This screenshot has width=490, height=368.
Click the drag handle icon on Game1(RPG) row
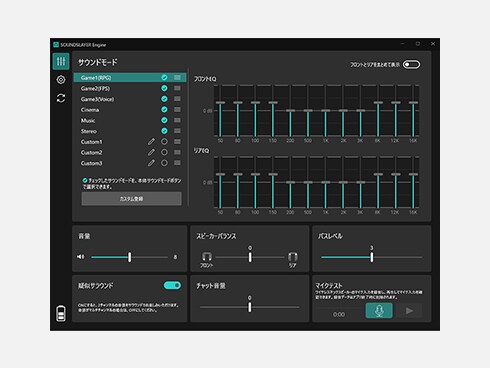(177, 77)
